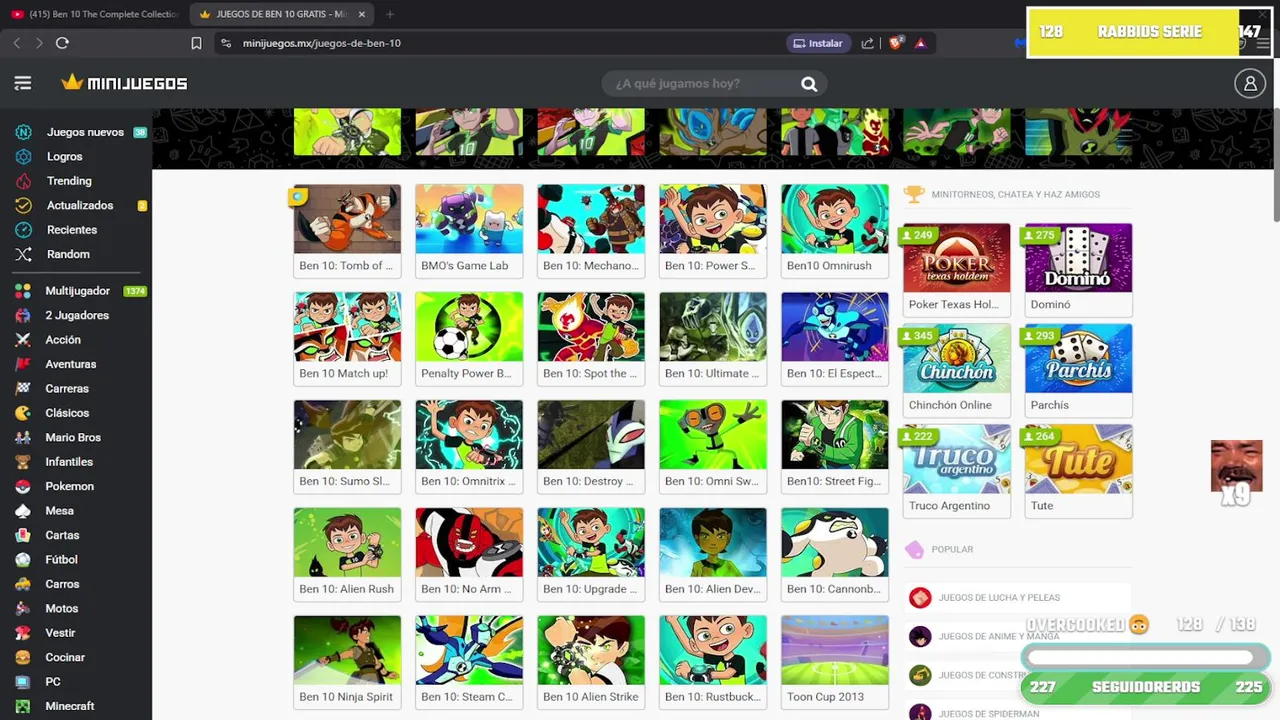Switch to the Ben 10 Complete Collection tab

[x=95, y=14]
